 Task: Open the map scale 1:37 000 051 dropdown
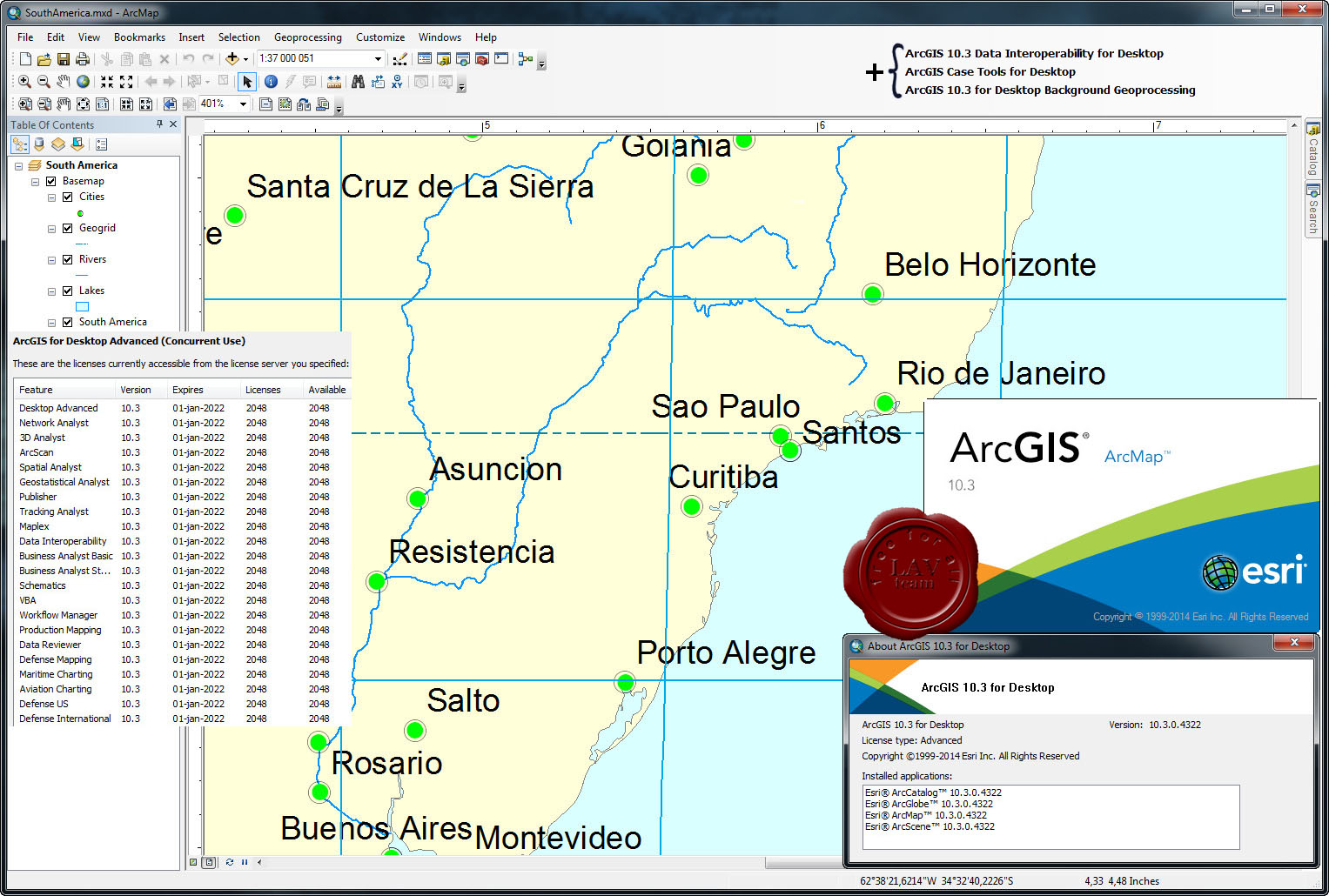pos(378,59)
